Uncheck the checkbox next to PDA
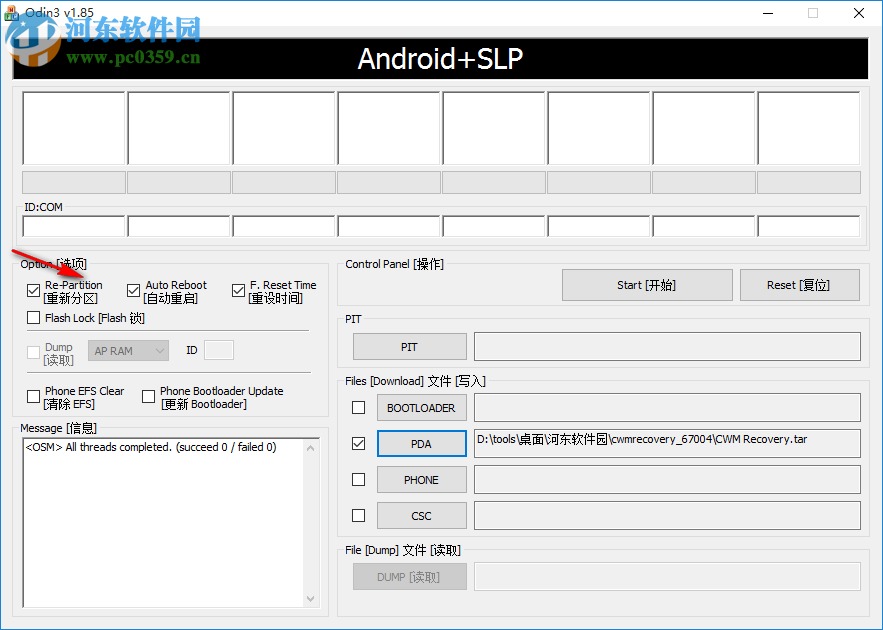Screen dimensions: 883x630 (x=358, y=443)
